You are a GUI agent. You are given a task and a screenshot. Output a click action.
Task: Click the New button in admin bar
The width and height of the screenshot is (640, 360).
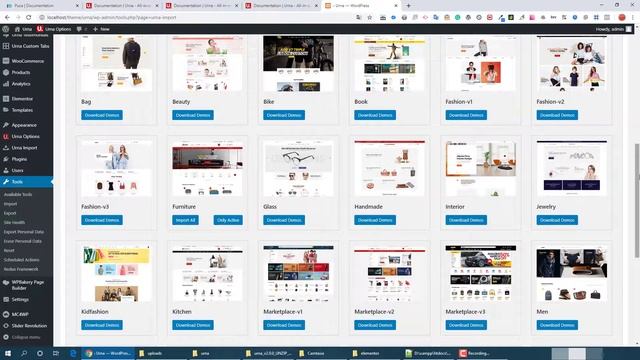coord(101,29)
